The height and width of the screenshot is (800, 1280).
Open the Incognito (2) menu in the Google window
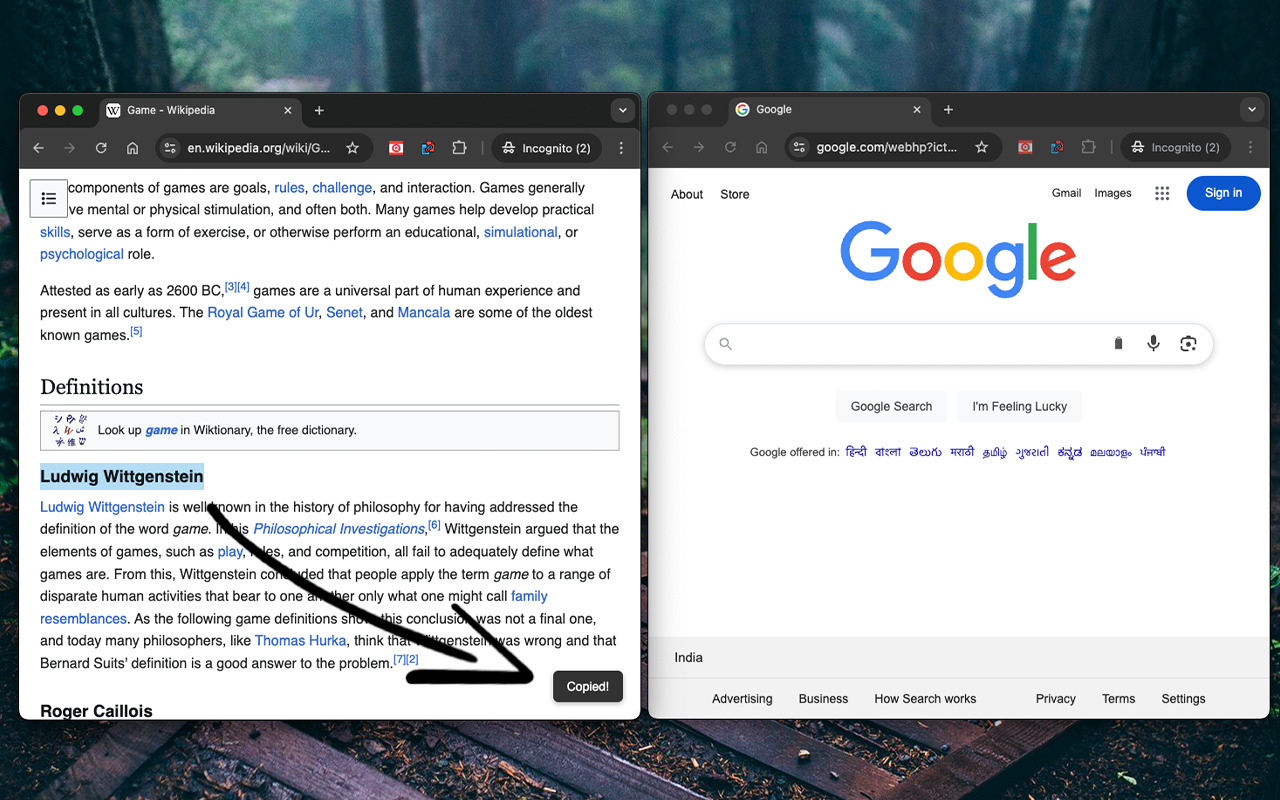coord(1176,147)
